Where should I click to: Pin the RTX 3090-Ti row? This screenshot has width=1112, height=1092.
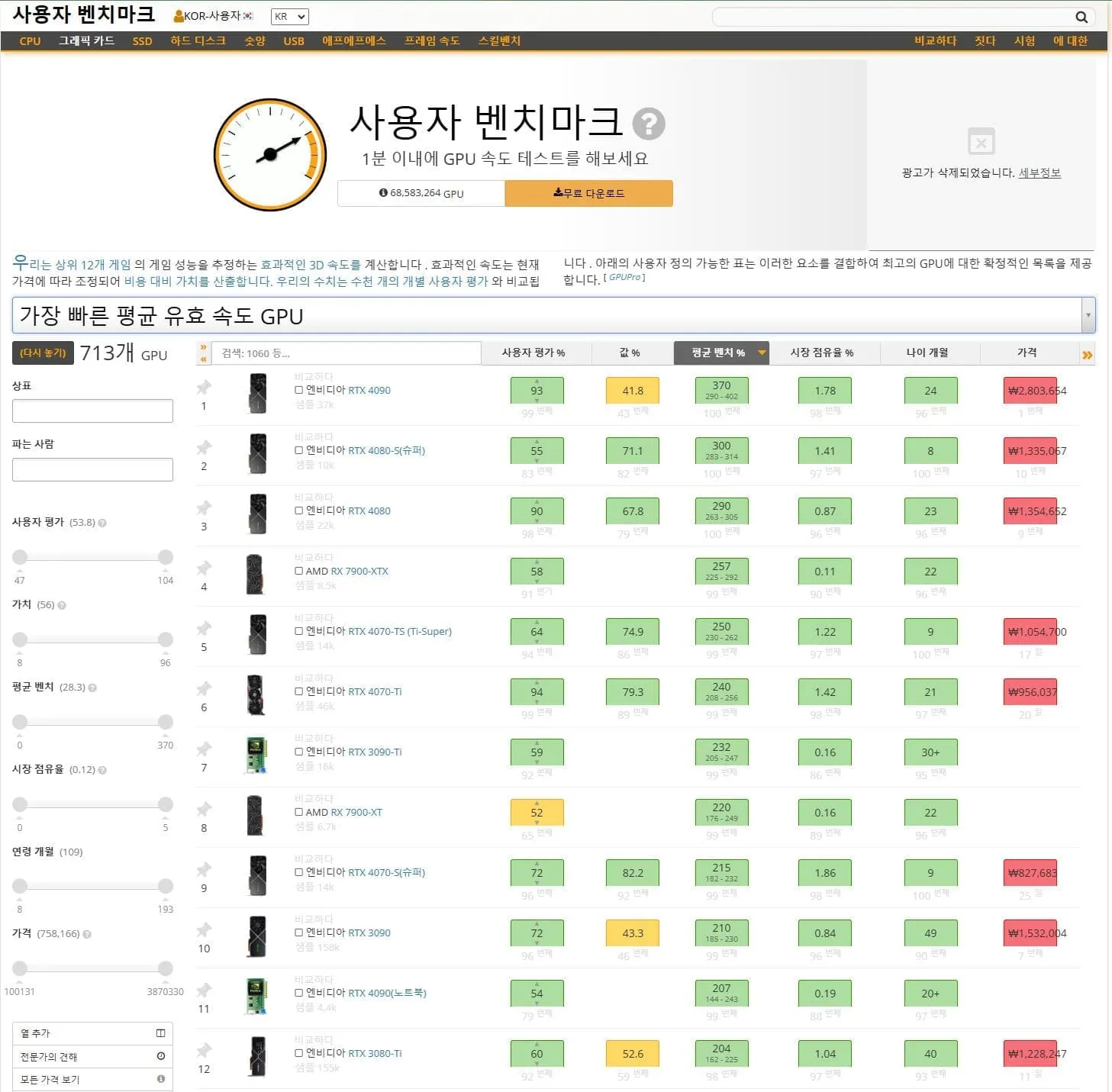(204, 749)
